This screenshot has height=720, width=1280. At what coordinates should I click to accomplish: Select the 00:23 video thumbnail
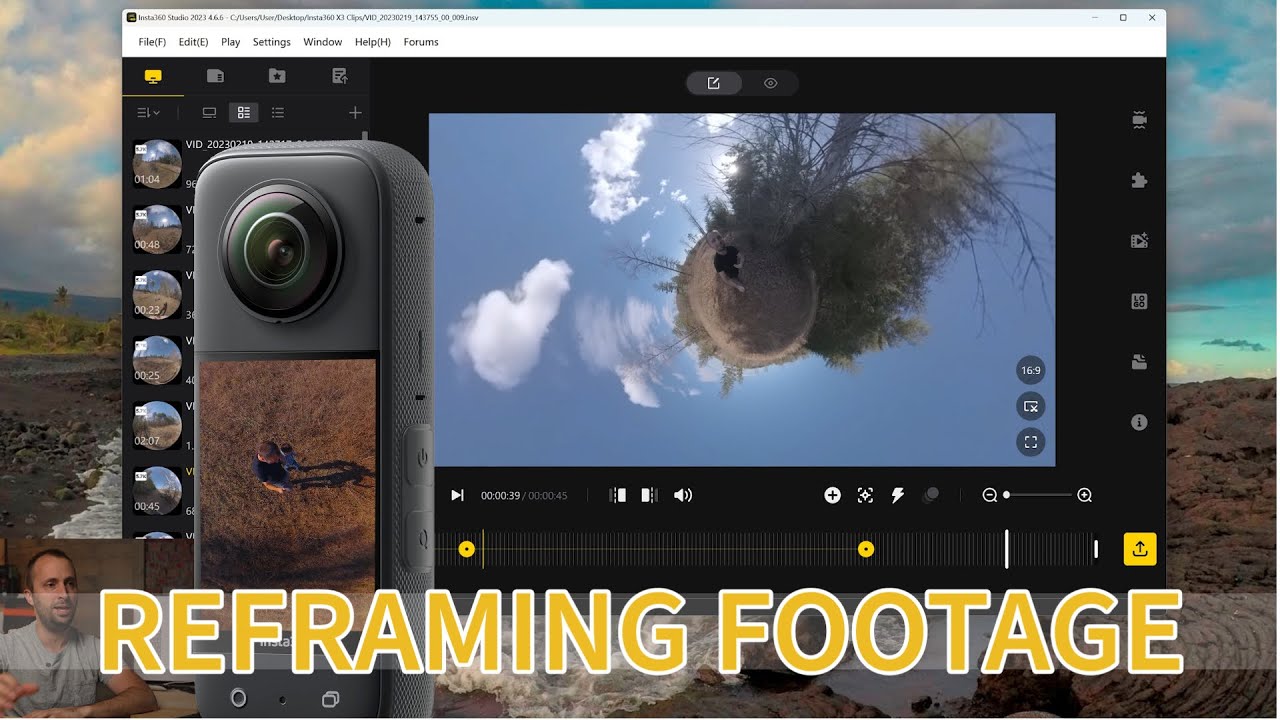(x=157, y=294)
